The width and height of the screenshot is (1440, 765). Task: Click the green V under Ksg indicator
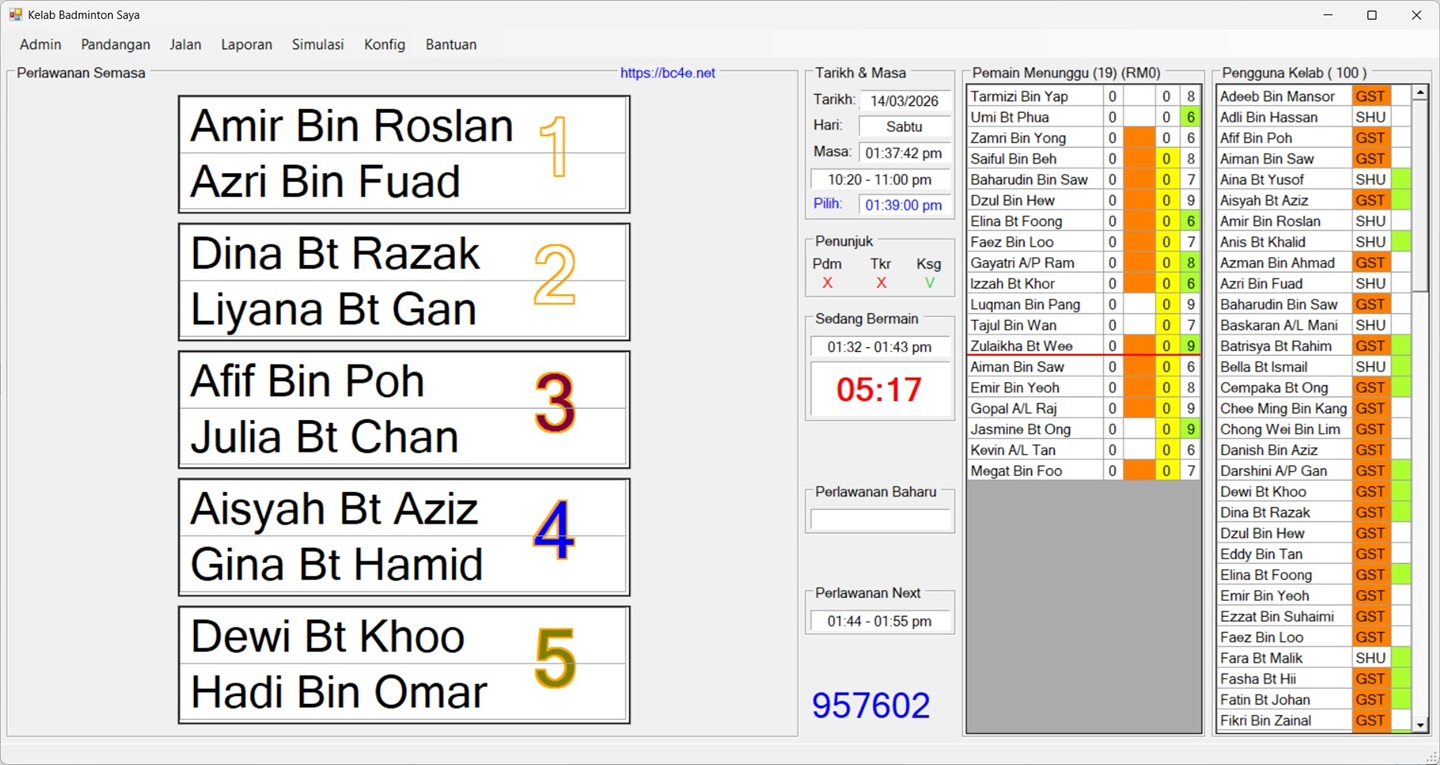click(x=930, y=283)
